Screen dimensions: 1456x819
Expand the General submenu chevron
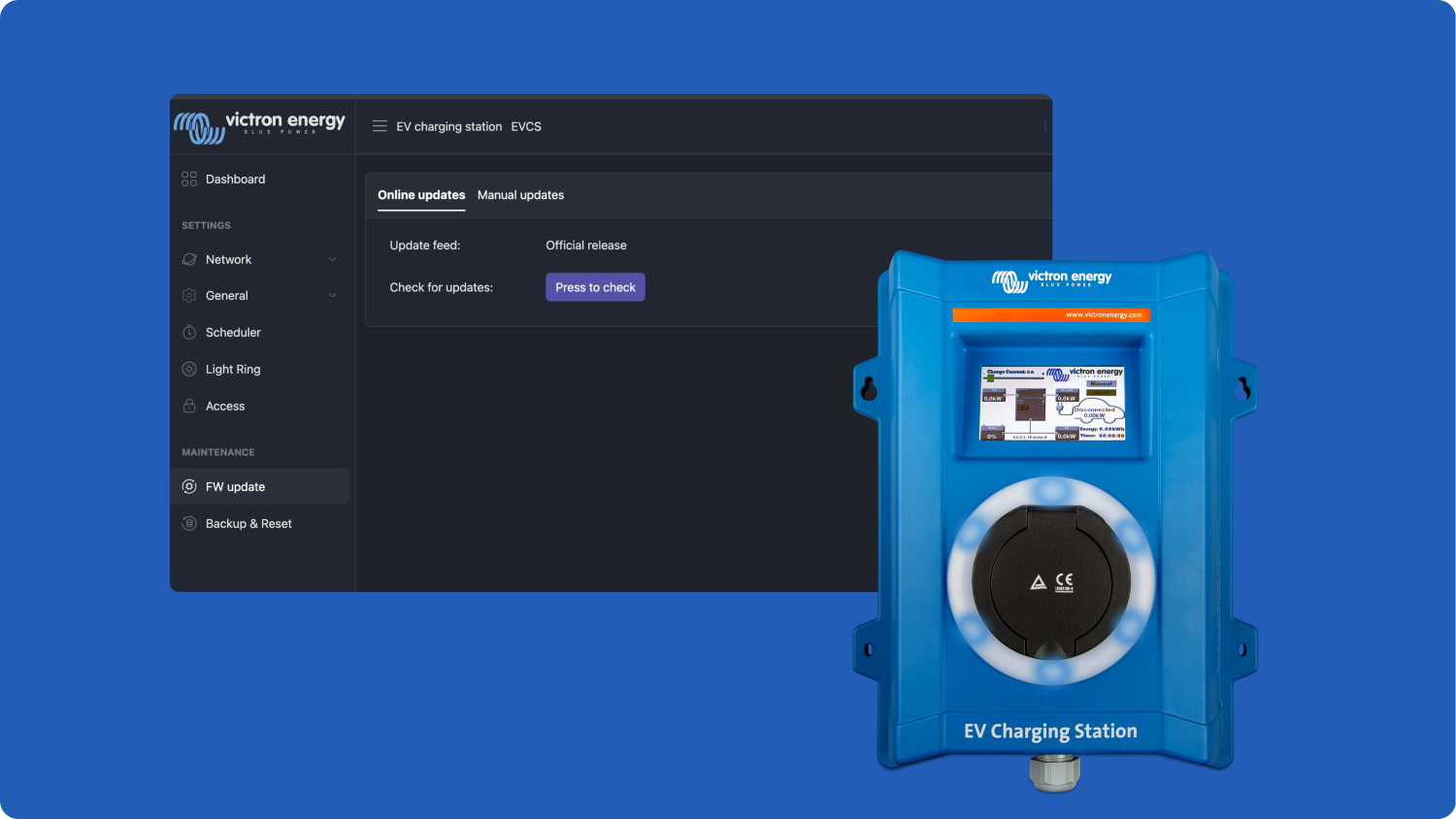[x=333, y=296]
